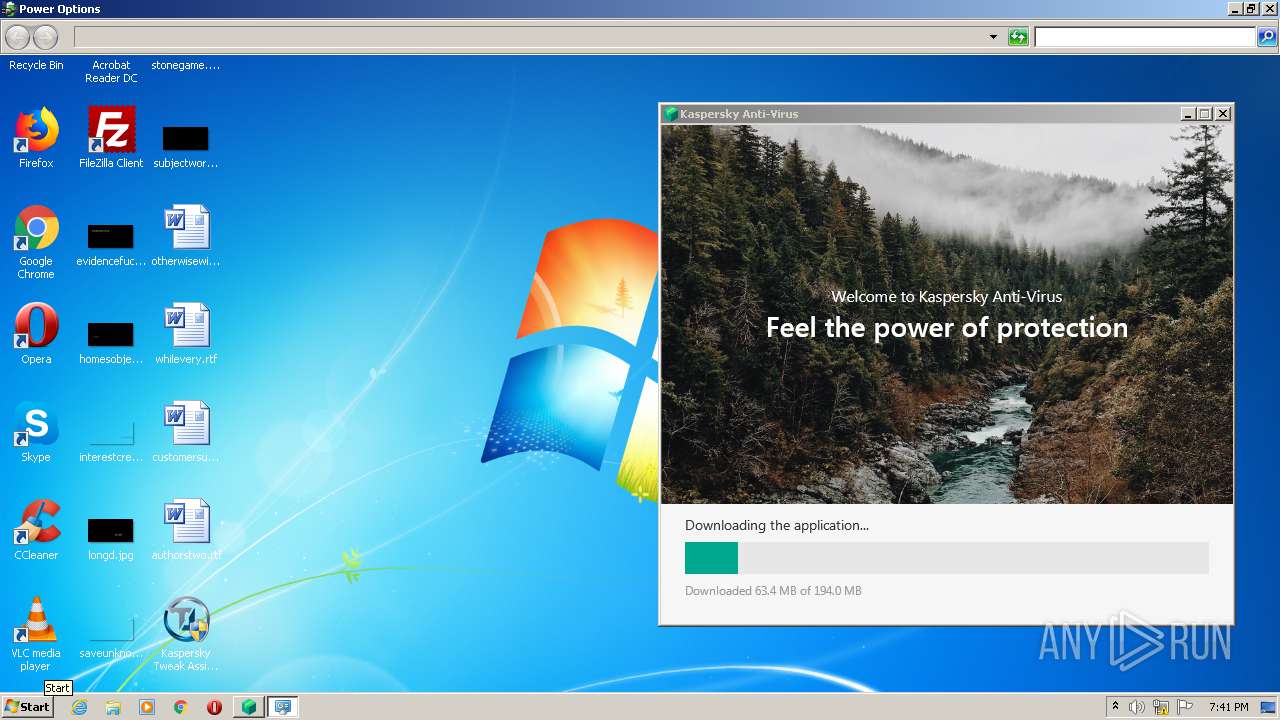This screenshot has width=1280, height=720.
Task: Switch to Kaspersky installer taskbar button
Action: tap(248, 707)
